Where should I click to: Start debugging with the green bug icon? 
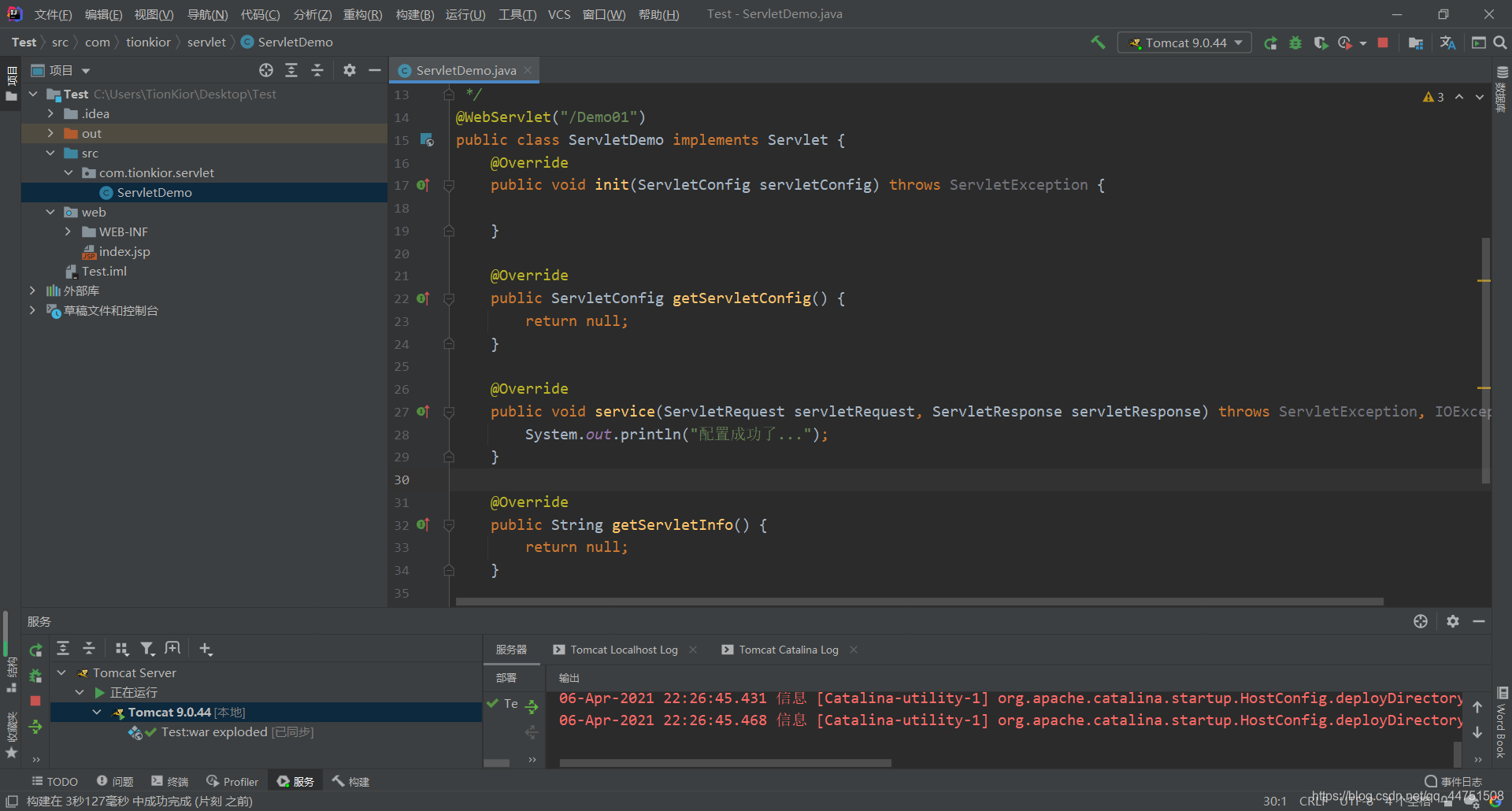(x=1295, y=43)
